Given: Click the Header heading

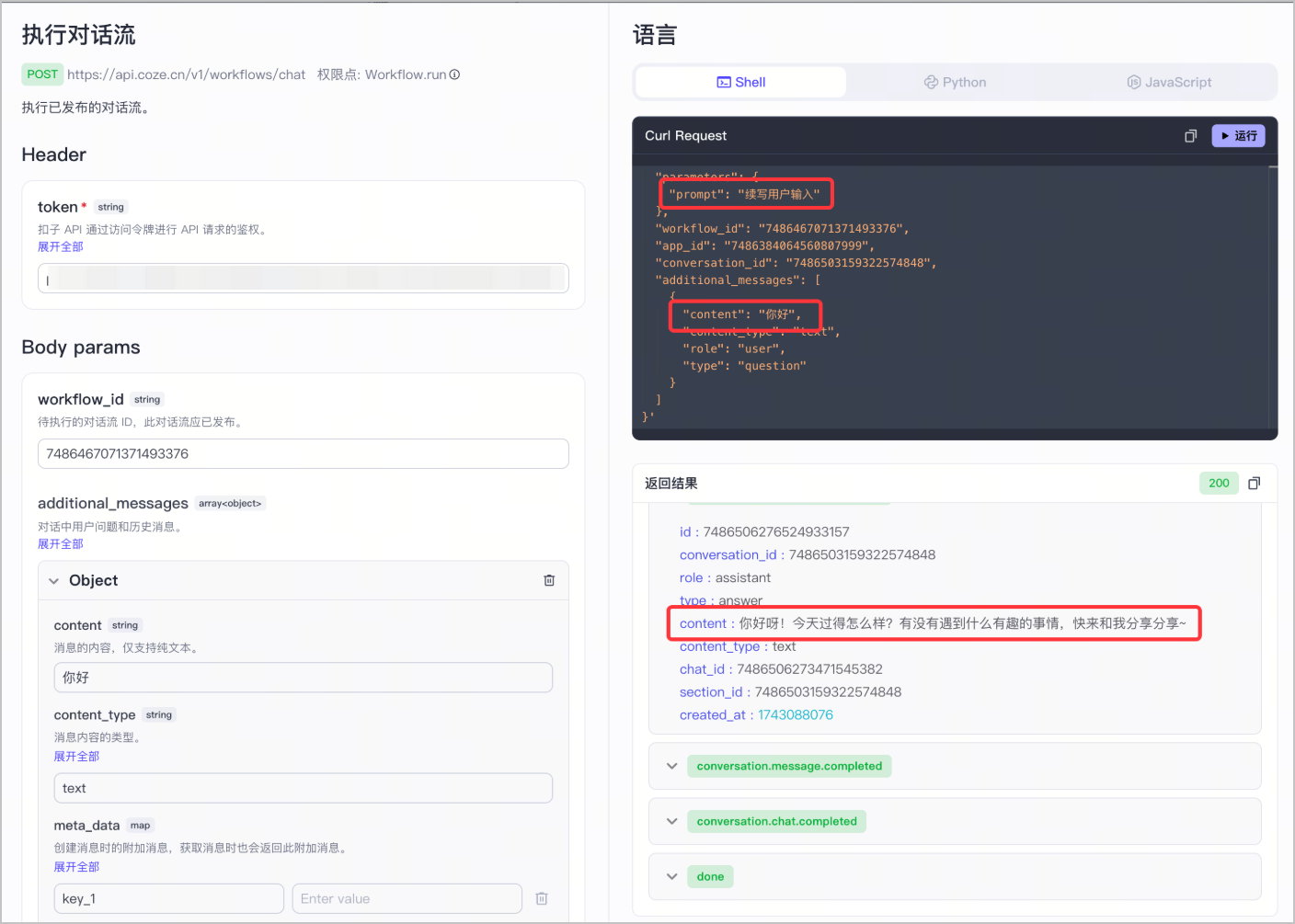Looking at the screenshot, I should (54, 154).
